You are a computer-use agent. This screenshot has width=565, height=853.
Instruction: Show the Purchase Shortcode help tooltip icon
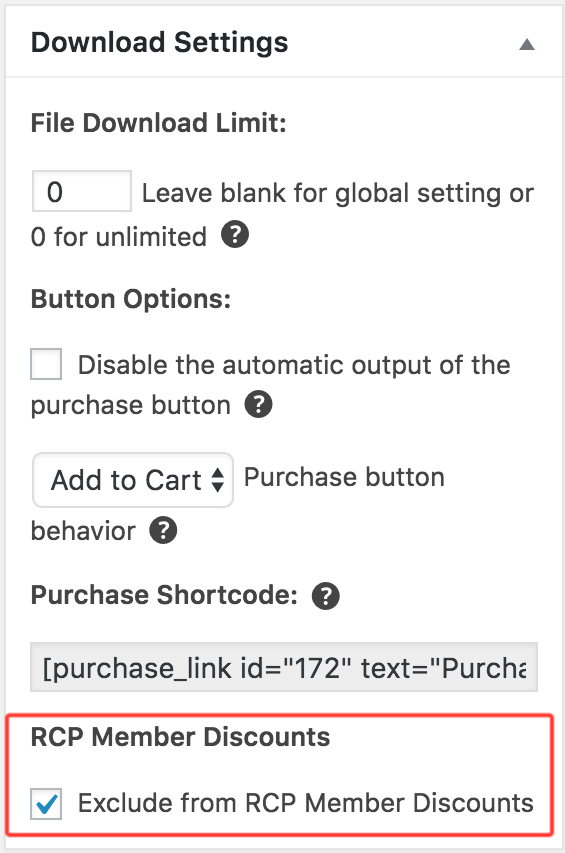click(326, 596)
